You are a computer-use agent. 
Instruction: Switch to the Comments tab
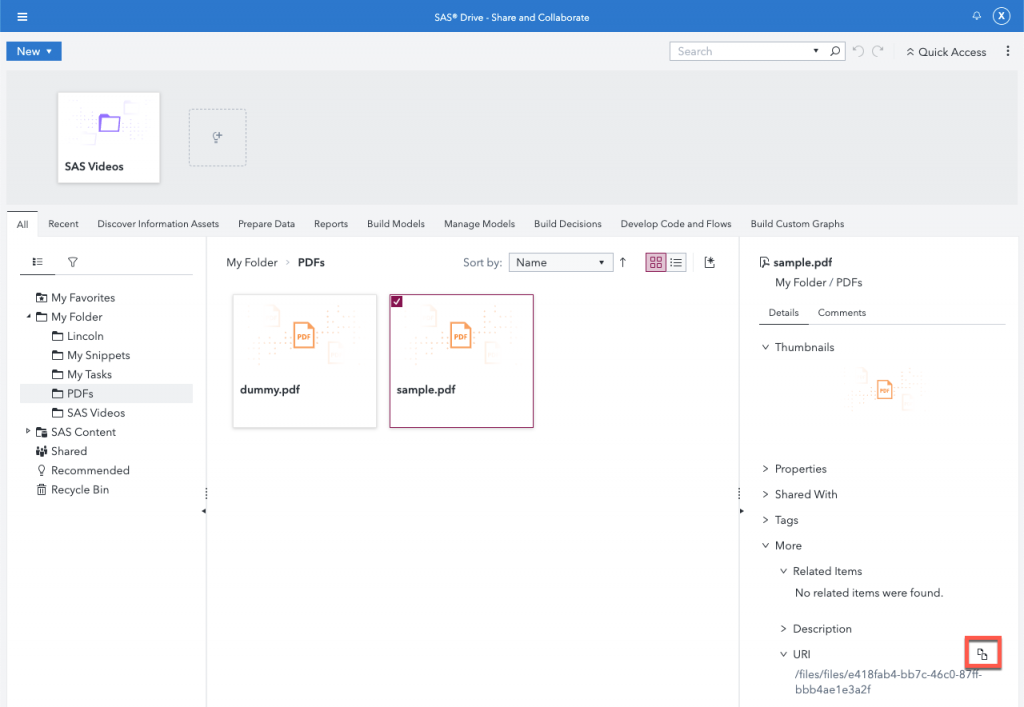841,312
